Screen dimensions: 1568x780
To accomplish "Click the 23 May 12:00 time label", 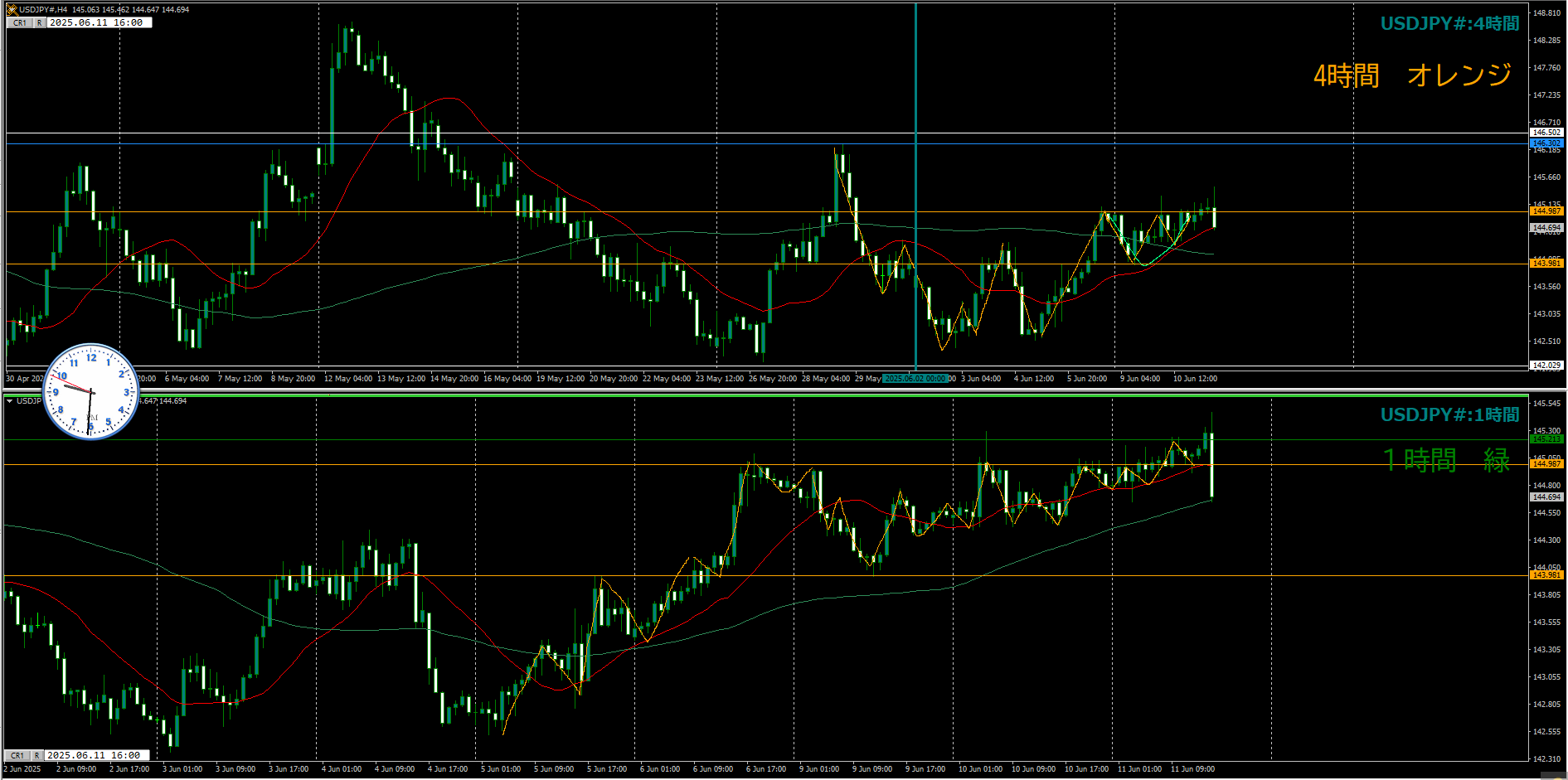I will (720, 379).
